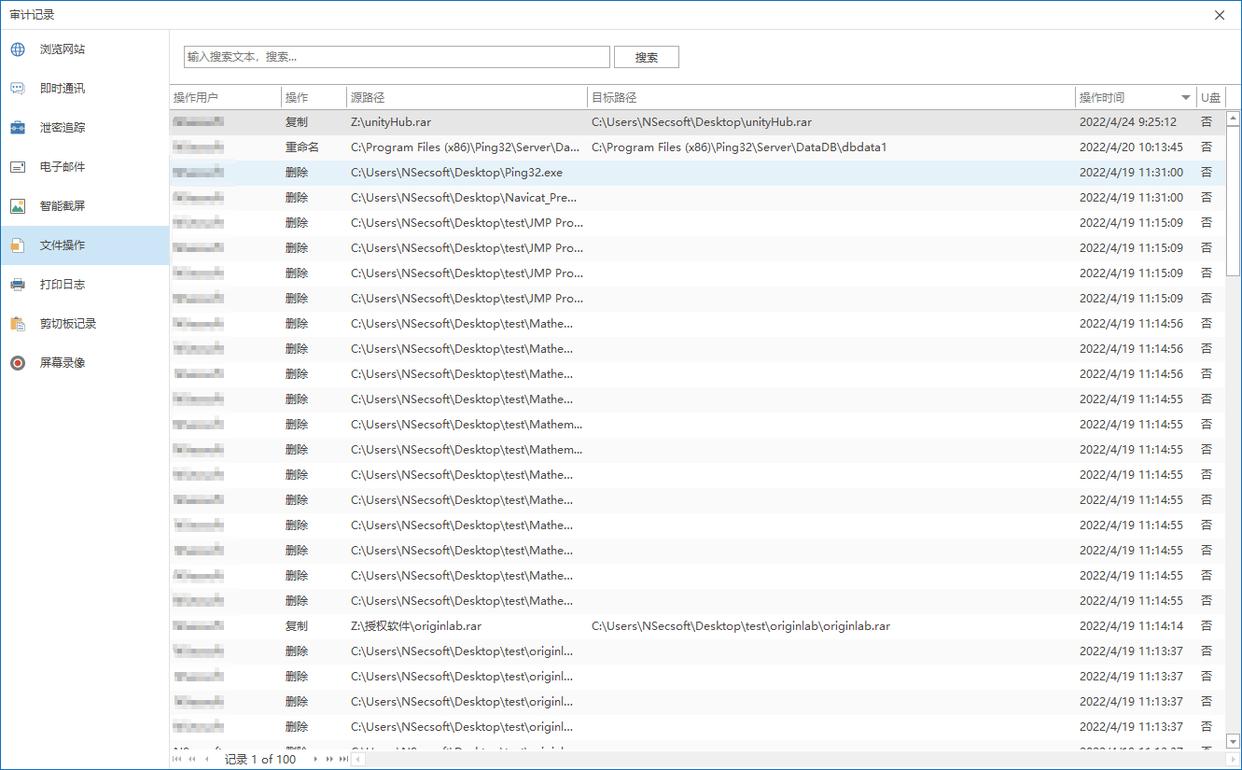1242x770 pixels.
Task: Click the record icon for 屏幕录像
Action: [x=18, y=363]
